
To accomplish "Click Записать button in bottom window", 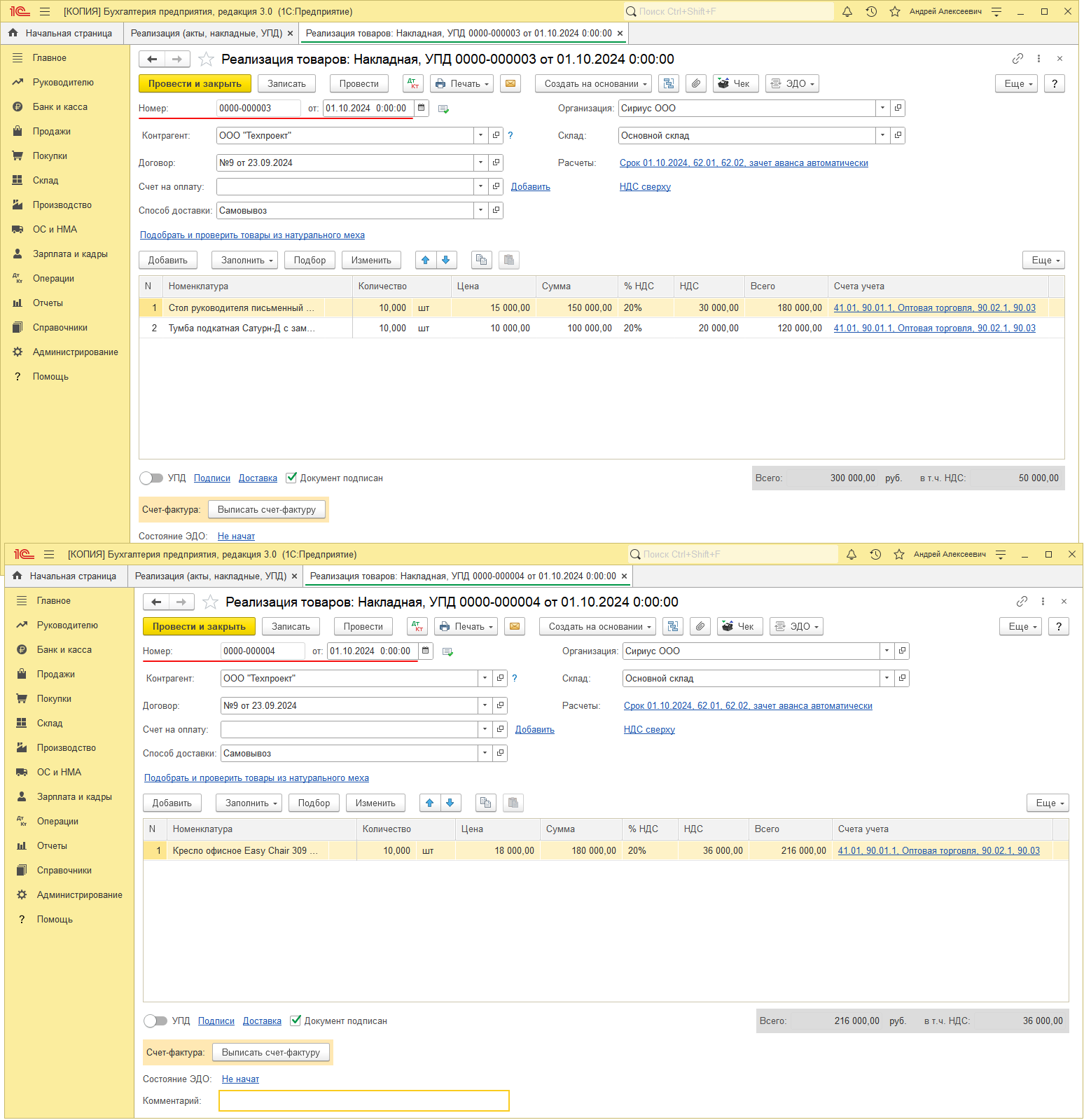I will pos(291,626).
